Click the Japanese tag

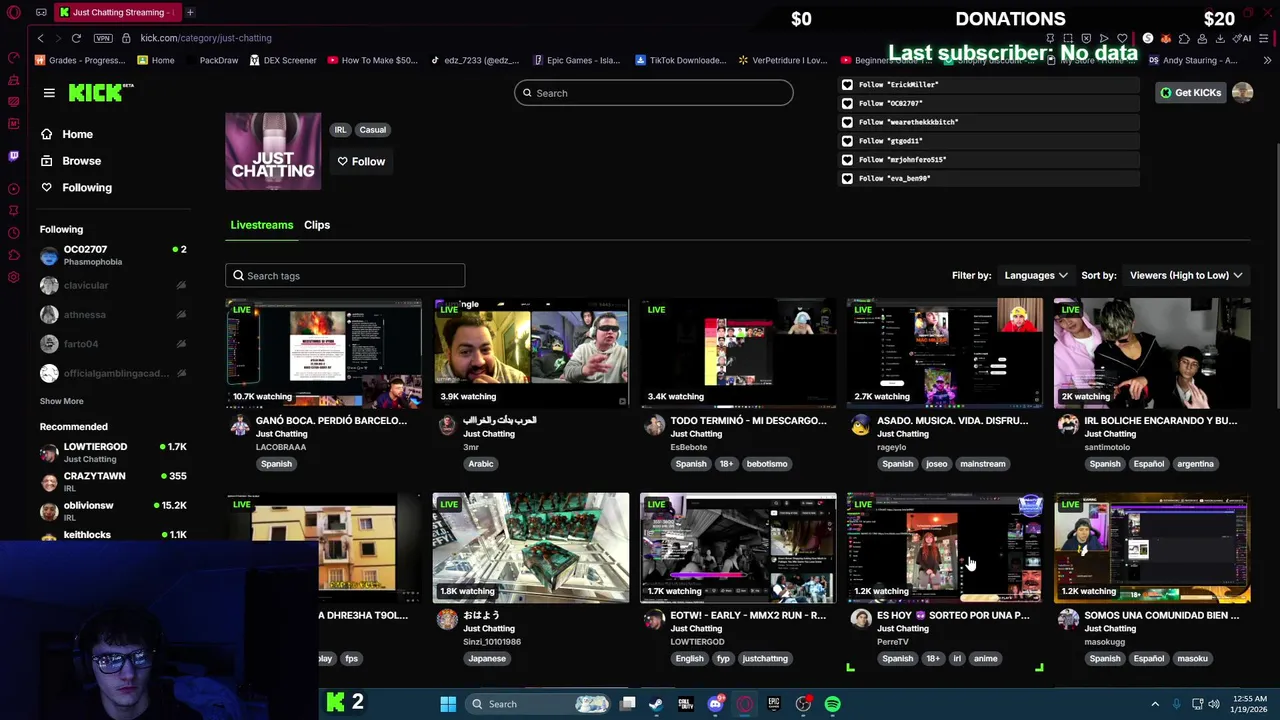click(x=488, y=659)
